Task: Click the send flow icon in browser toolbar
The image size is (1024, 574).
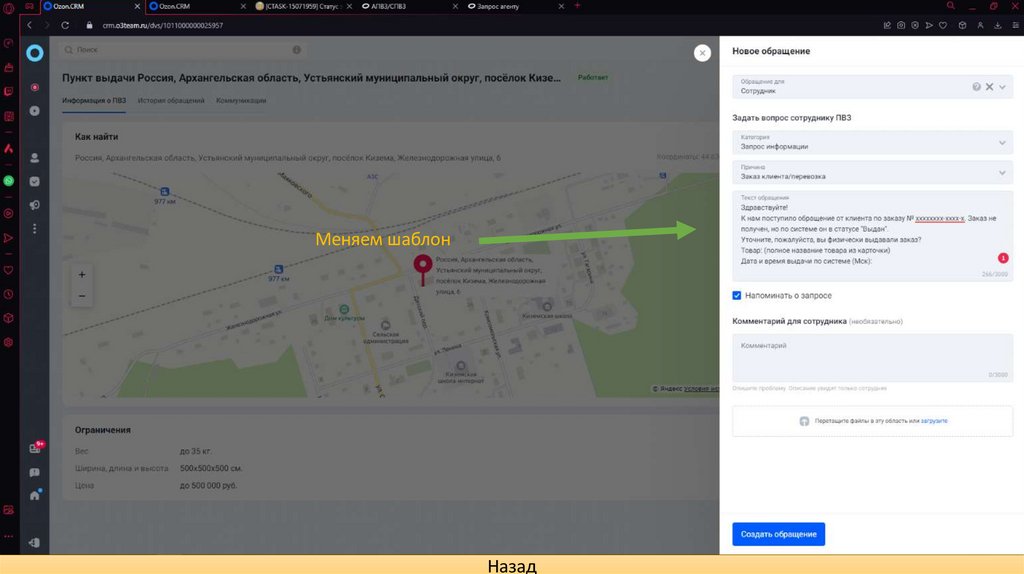Action: [929, 25]
